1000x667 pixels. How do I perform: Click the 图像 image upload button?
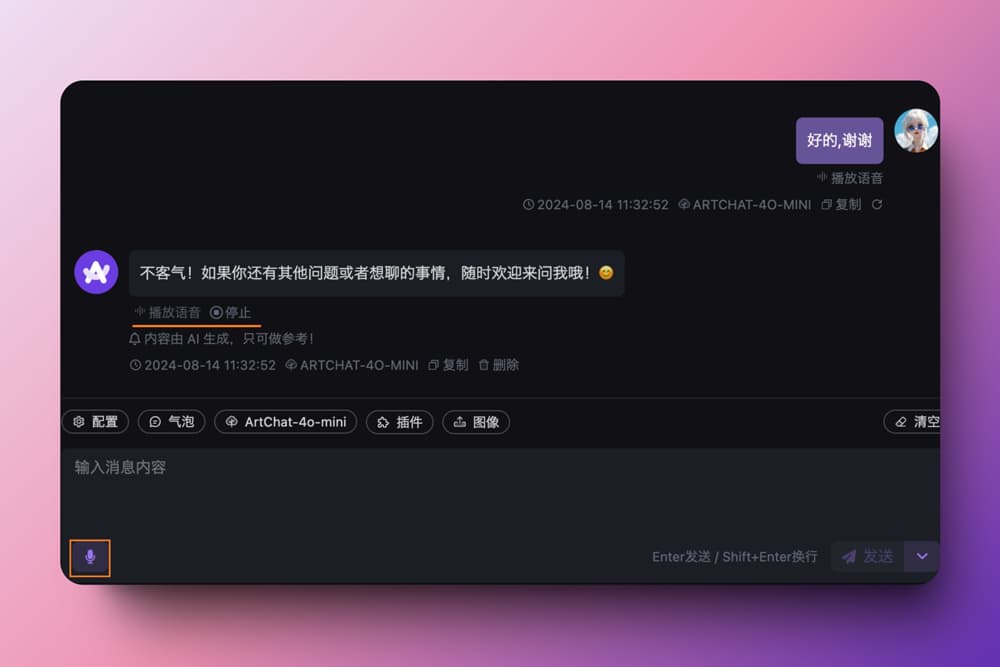476,422
